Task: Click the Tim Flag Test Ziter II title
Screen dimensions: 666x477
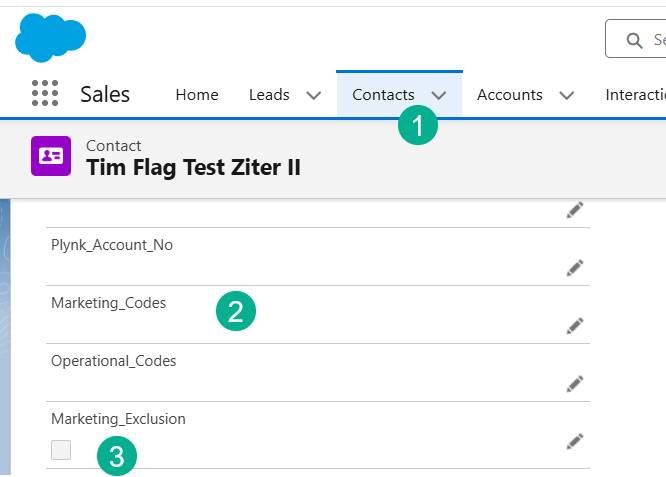Action: click(193, 167)
